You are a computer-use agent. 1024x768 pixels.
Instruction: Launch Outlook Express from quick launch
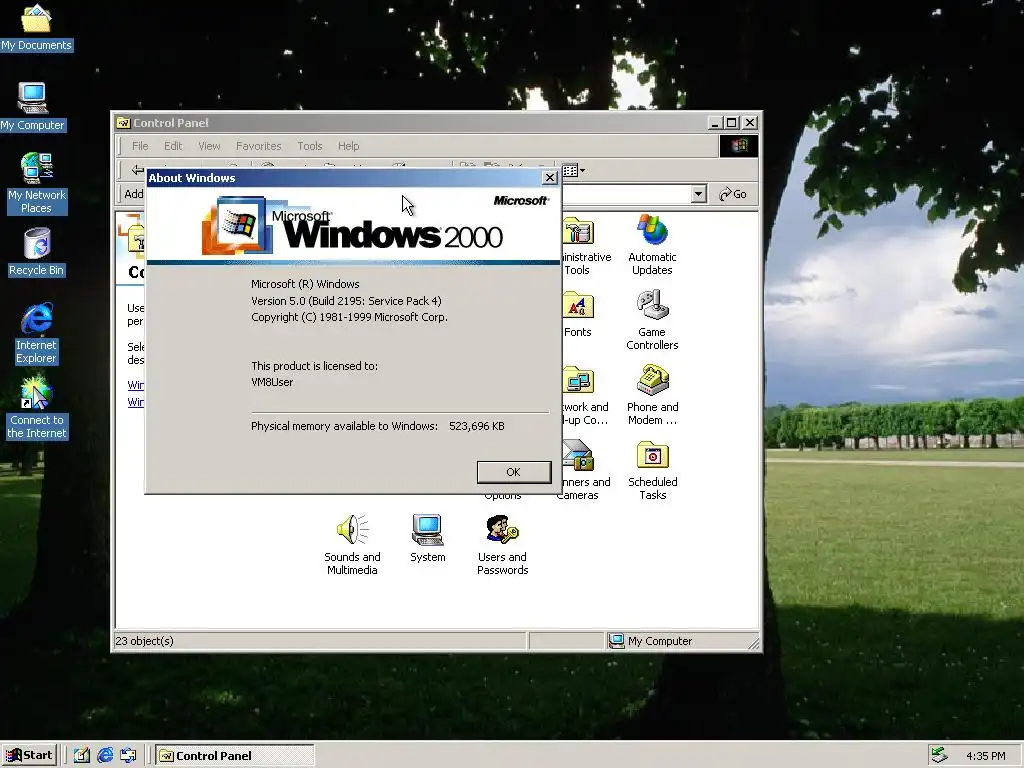(x=128, y=756)
